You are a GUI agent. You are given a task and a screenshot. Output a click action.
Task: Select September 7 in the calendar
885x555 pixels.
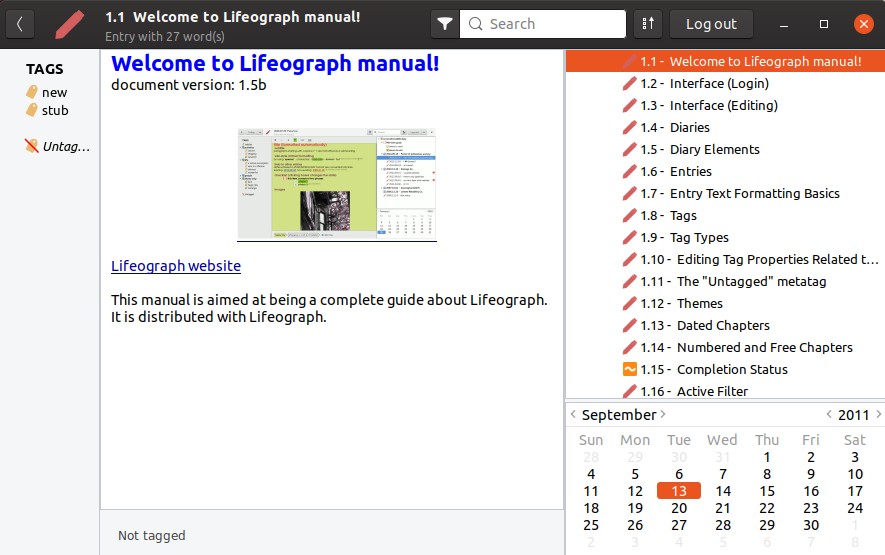[723, 474]
